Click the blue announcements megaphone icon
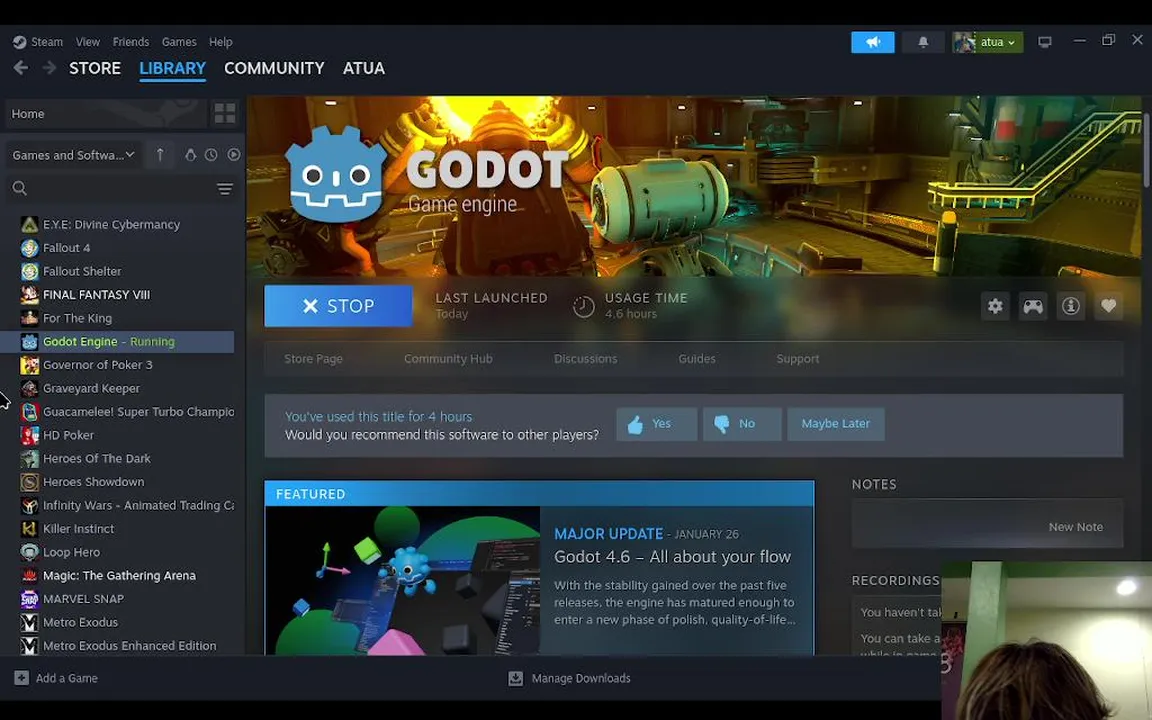 pyautogui.click(x=873, y=42)
